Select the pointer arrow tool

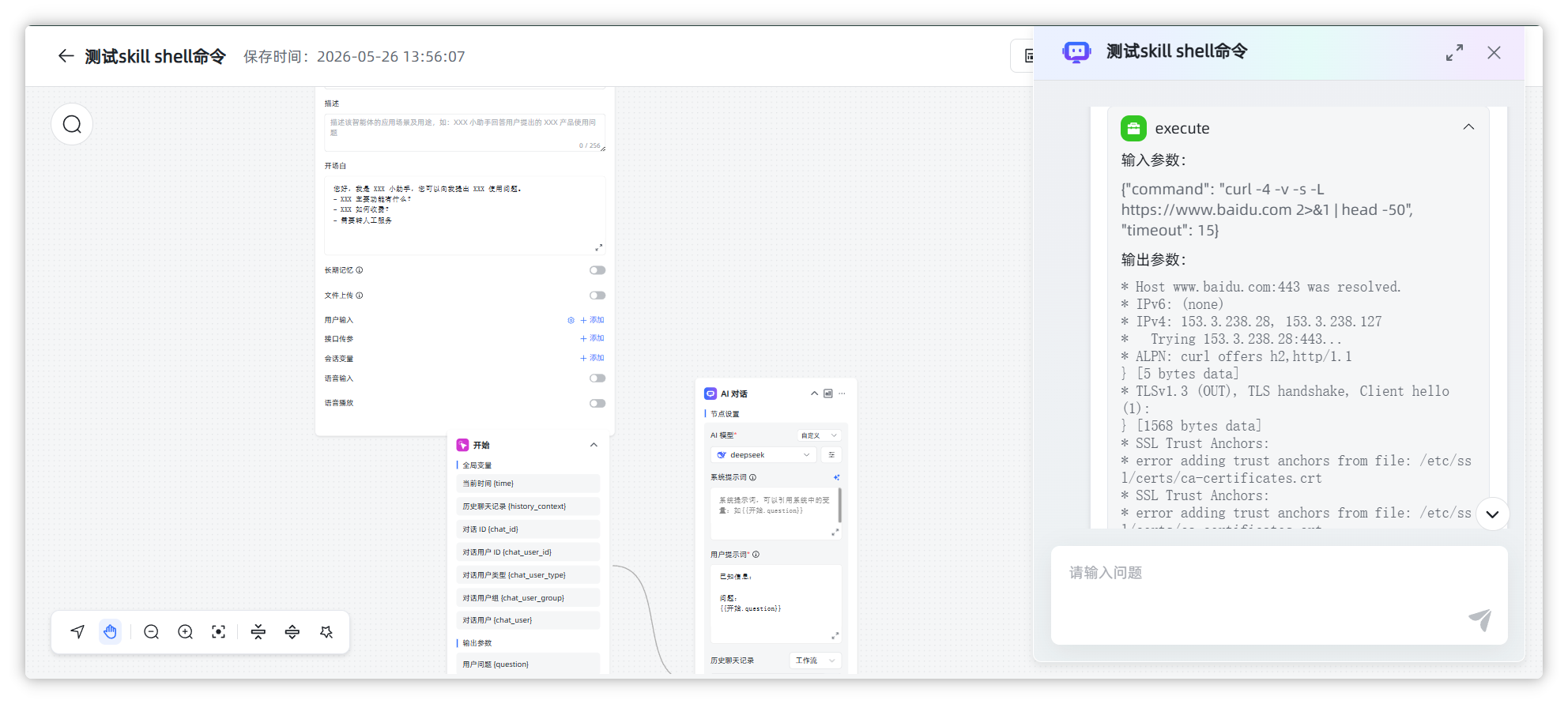(77, 632)
